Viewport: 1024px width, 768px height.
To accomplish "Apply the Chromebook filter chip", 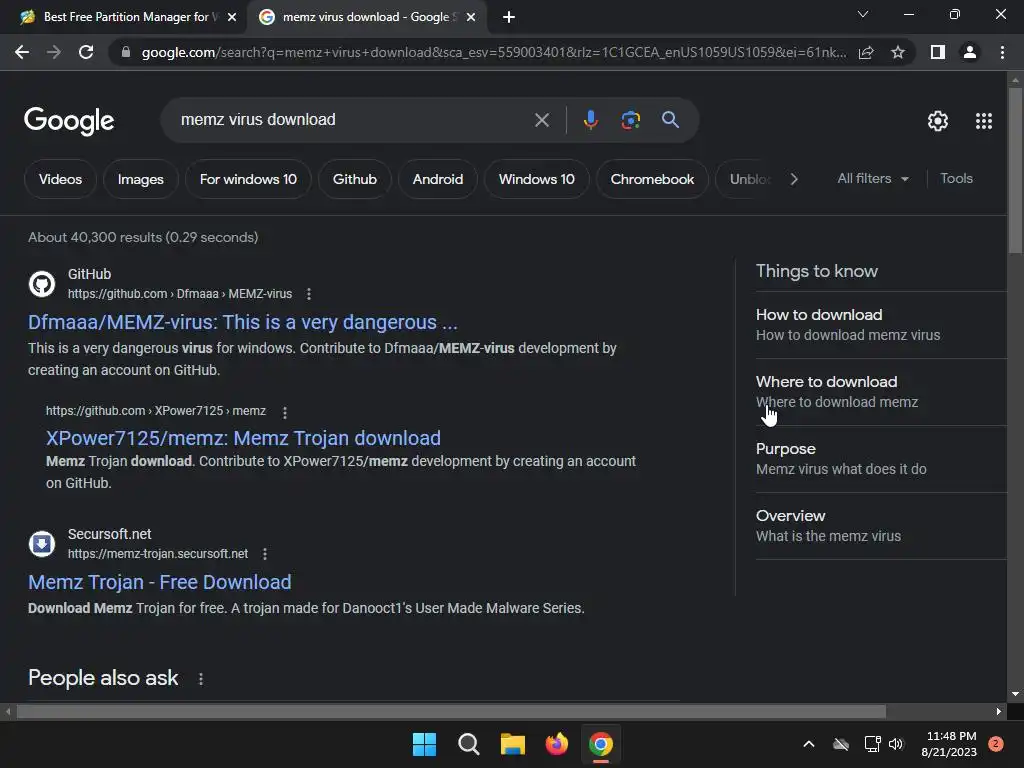I will click(652, 179).
